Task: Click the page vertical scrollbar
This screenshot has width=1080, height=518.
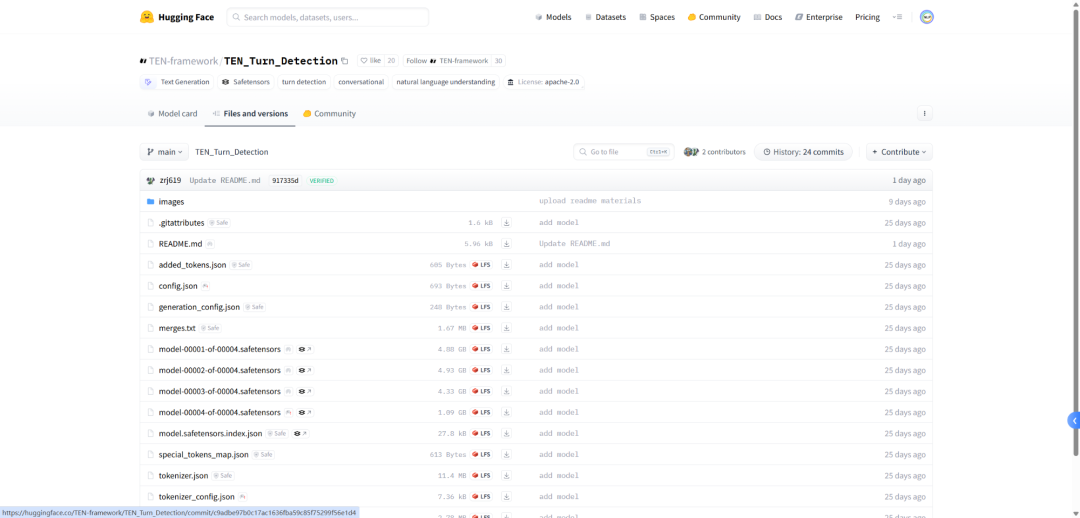Action: tap(1075, 234)
